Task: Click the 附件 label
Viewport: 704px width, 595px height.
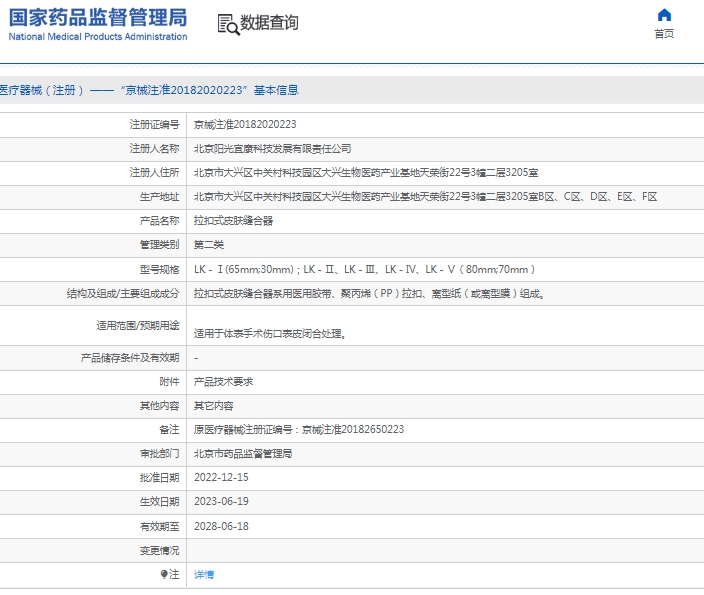Action: click(169, 382)
